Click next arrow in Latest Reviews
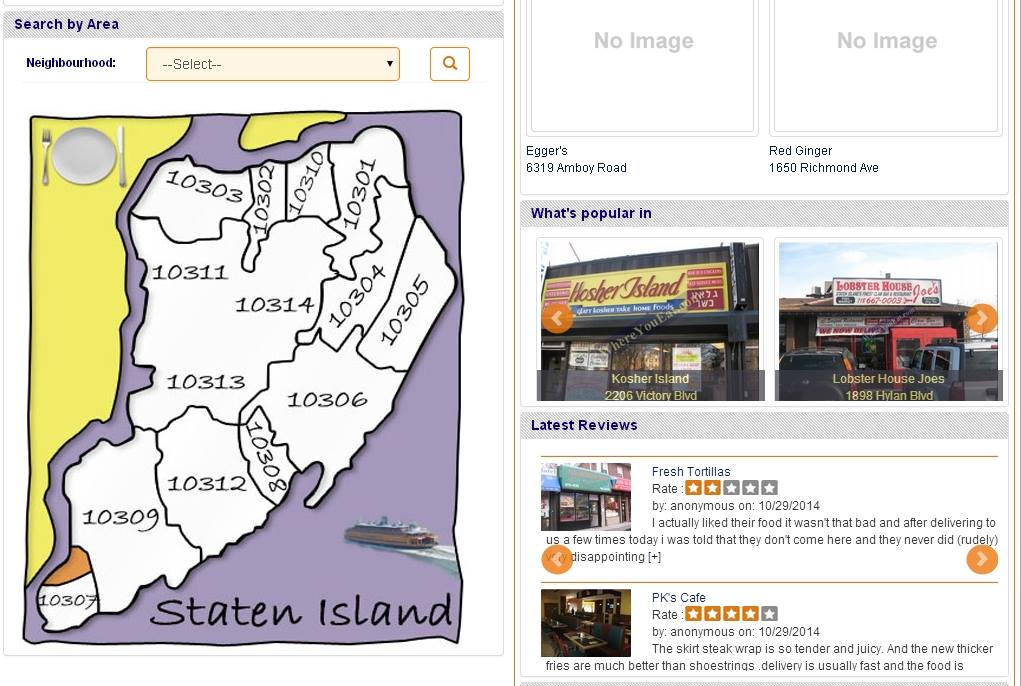1021x686 pixels. click(982, 559)
